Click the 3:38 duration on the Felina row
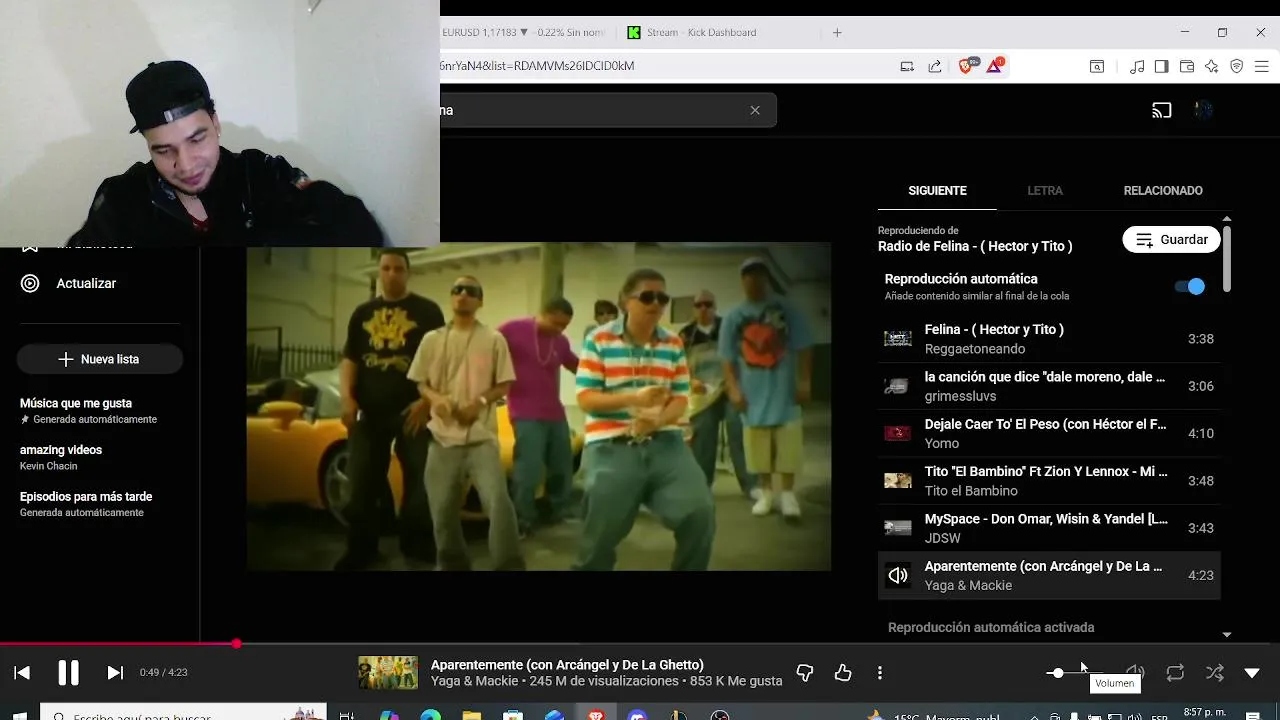 tap(1200, 339)
